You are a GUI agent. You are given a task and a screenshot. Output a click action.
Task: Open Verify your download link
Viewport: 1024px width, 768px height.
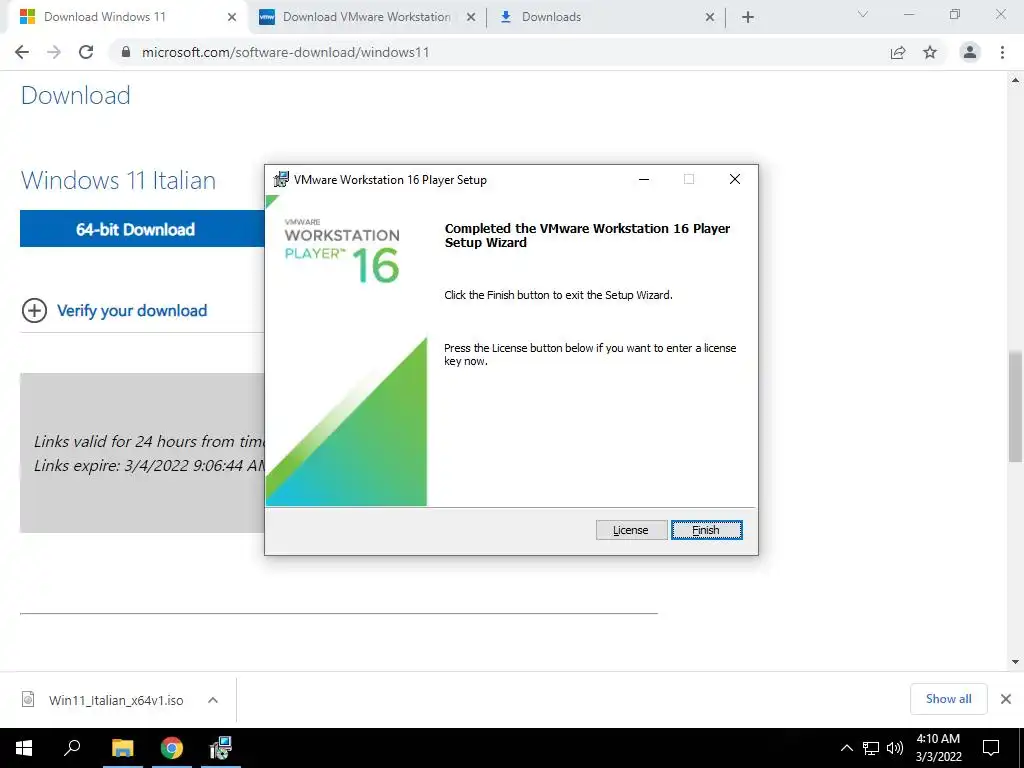[x=132, y=311]
